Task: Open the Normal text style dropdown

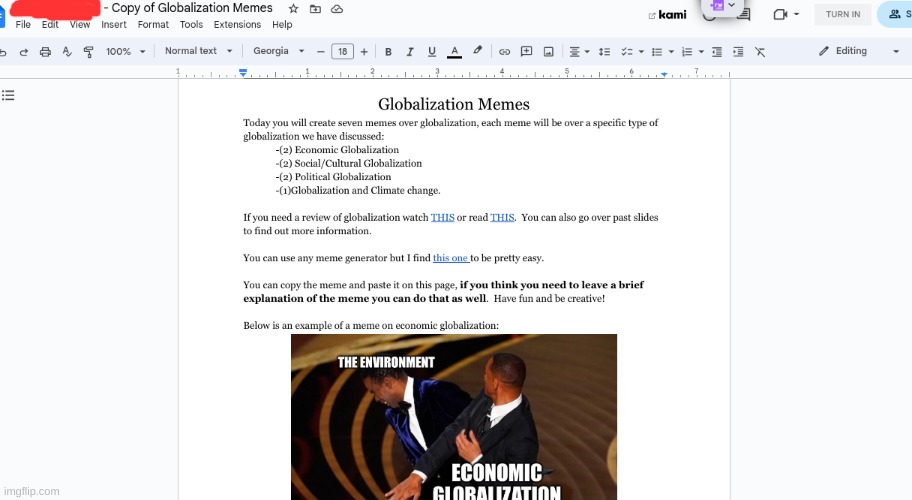Action: click(198, 51)
